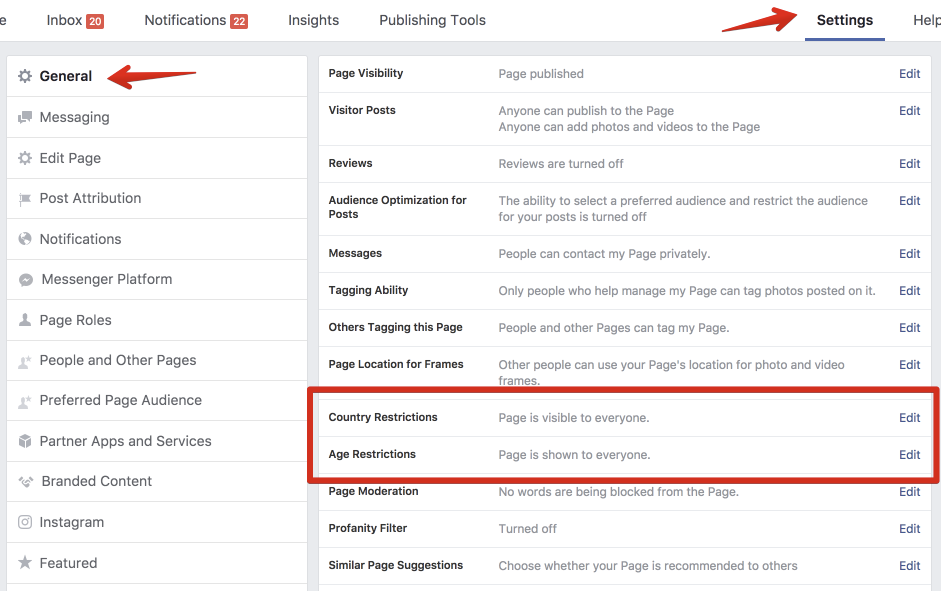The image size is (942, 591).
Task: Click the Partner Apps and Services cube icon
Action: pos(25,441)
